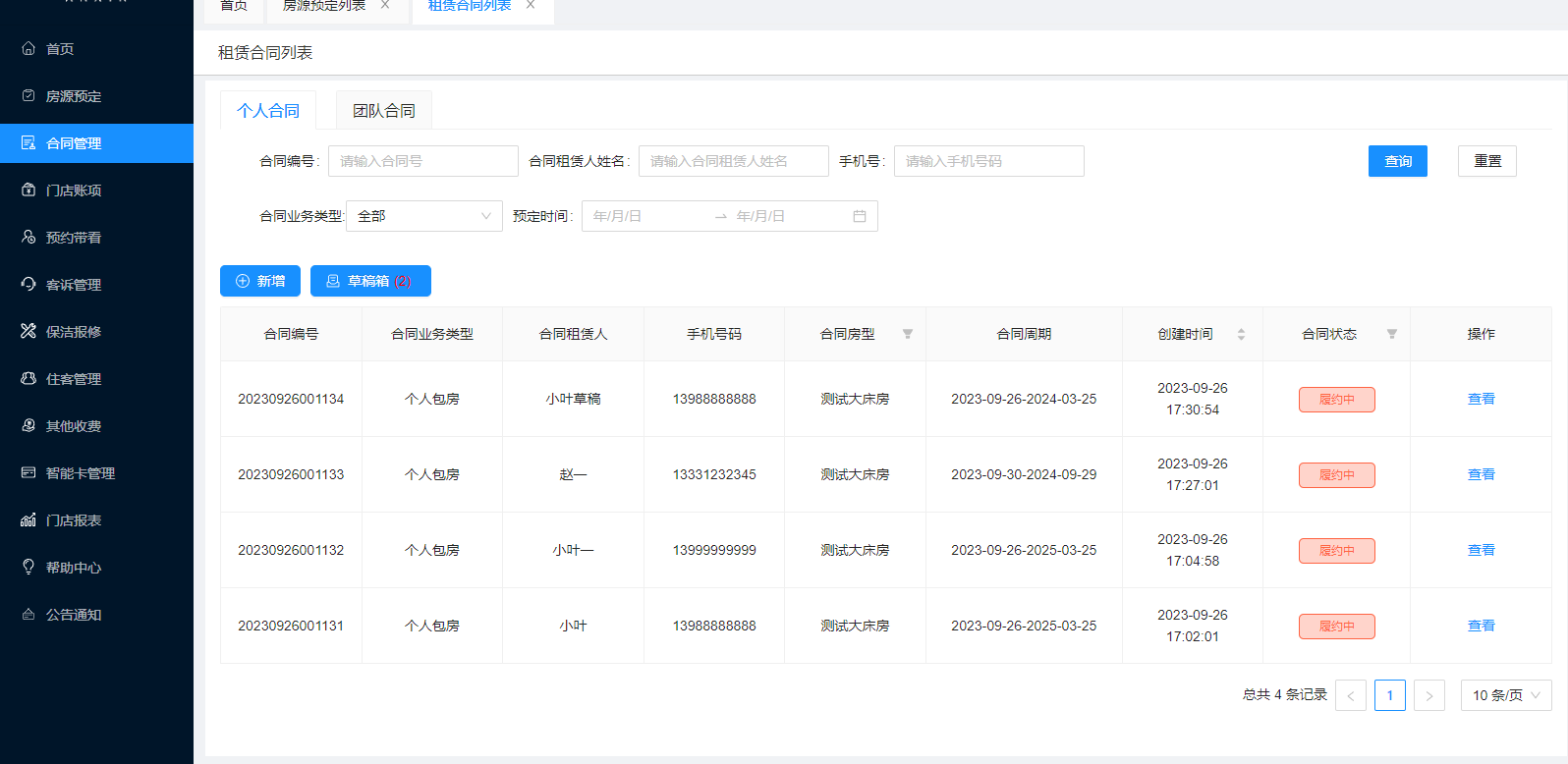Click the 新增 add button

260,281
